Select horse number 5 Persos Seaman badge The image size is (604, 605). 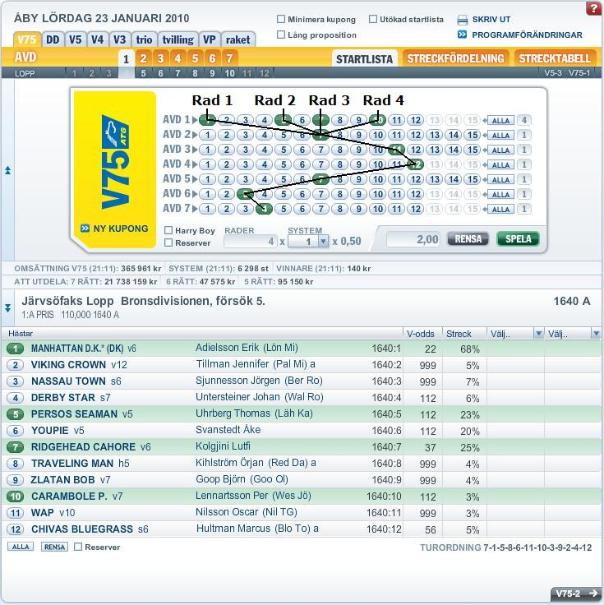click(15, 413)
